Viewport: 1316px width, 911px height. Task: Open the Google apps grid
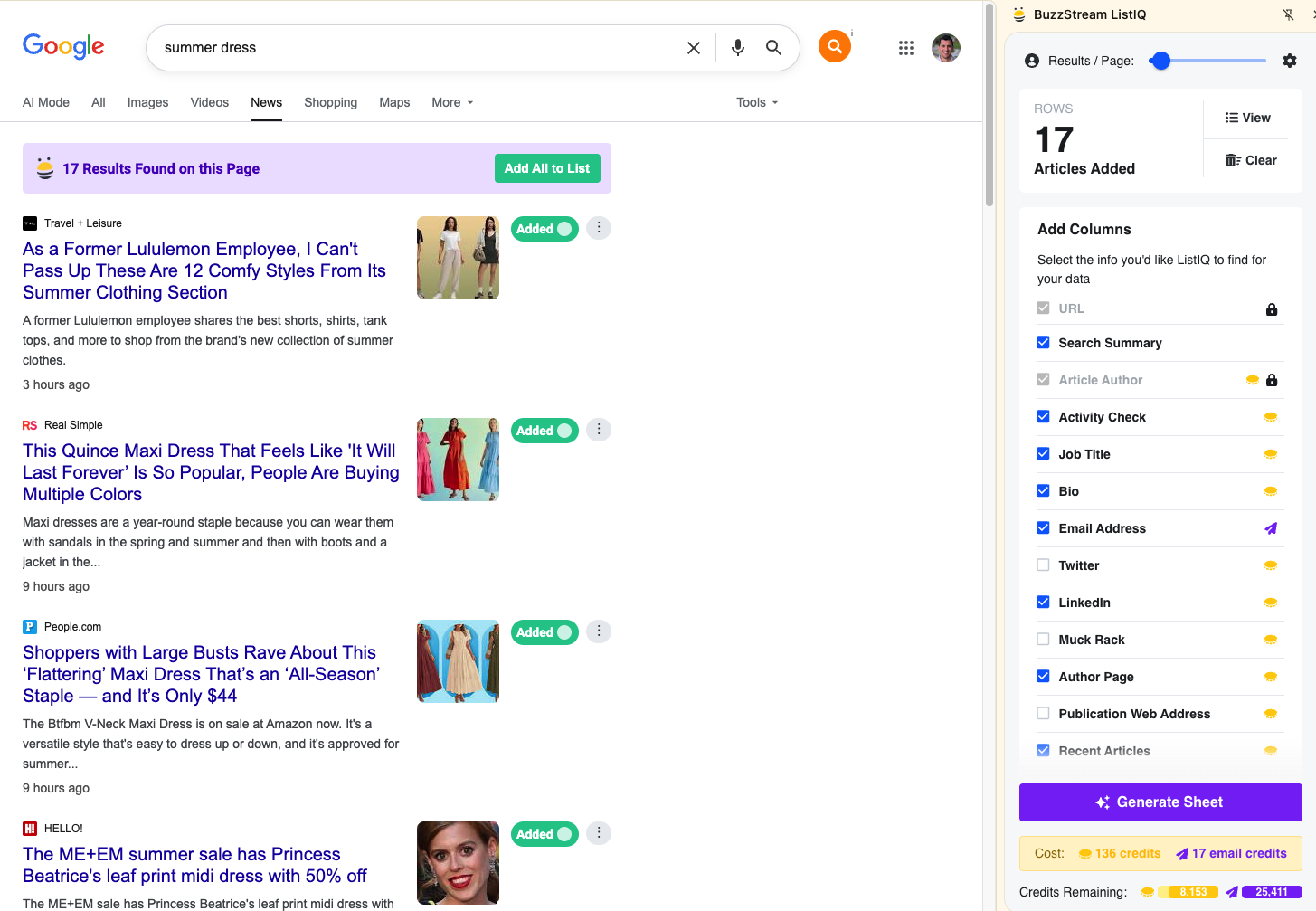(905, 48)
